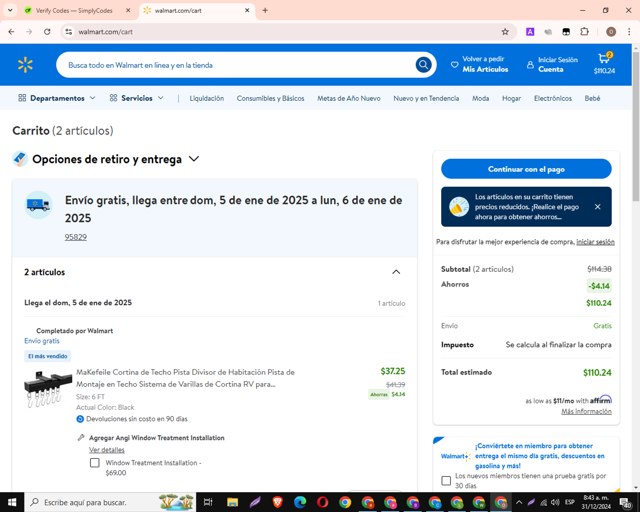Click the browser address bar URL

click(105, 32)
